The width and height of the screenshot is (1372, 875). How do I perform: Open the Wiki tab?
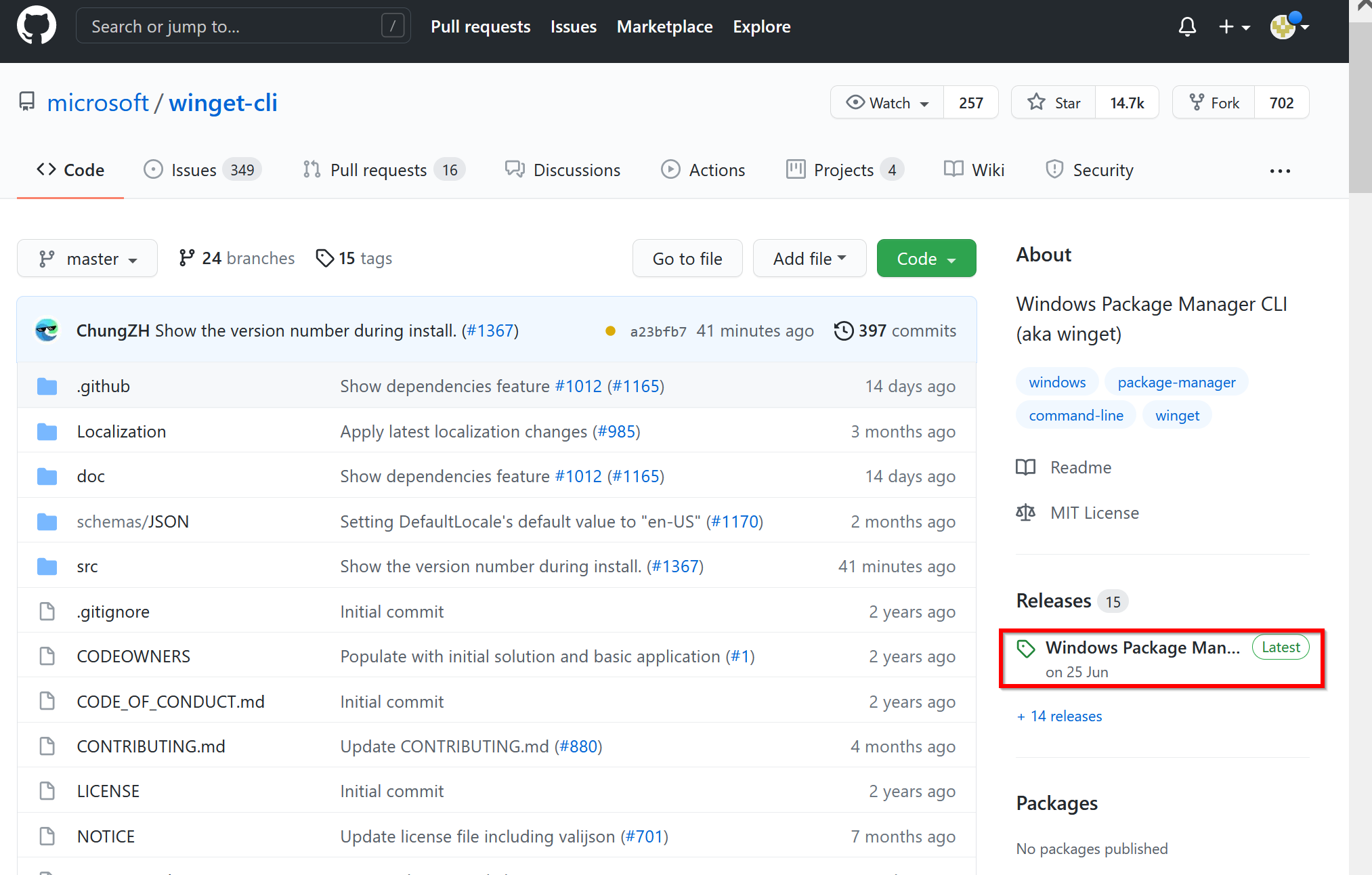pos(974,170)
